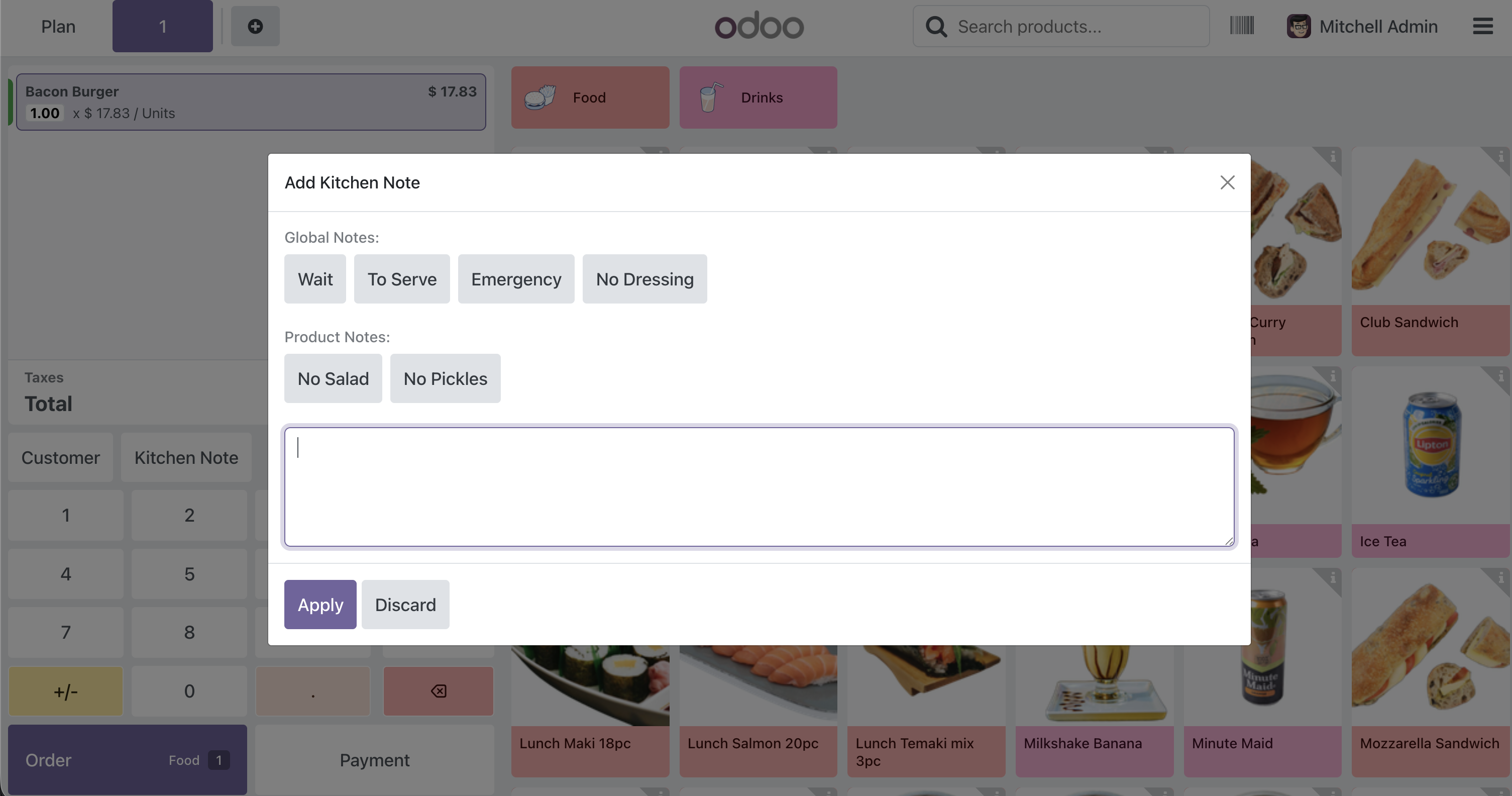Viewport: 1512px width, 796px height.
Task: Focus the Search products field
Action: [x=1061, y=27]
